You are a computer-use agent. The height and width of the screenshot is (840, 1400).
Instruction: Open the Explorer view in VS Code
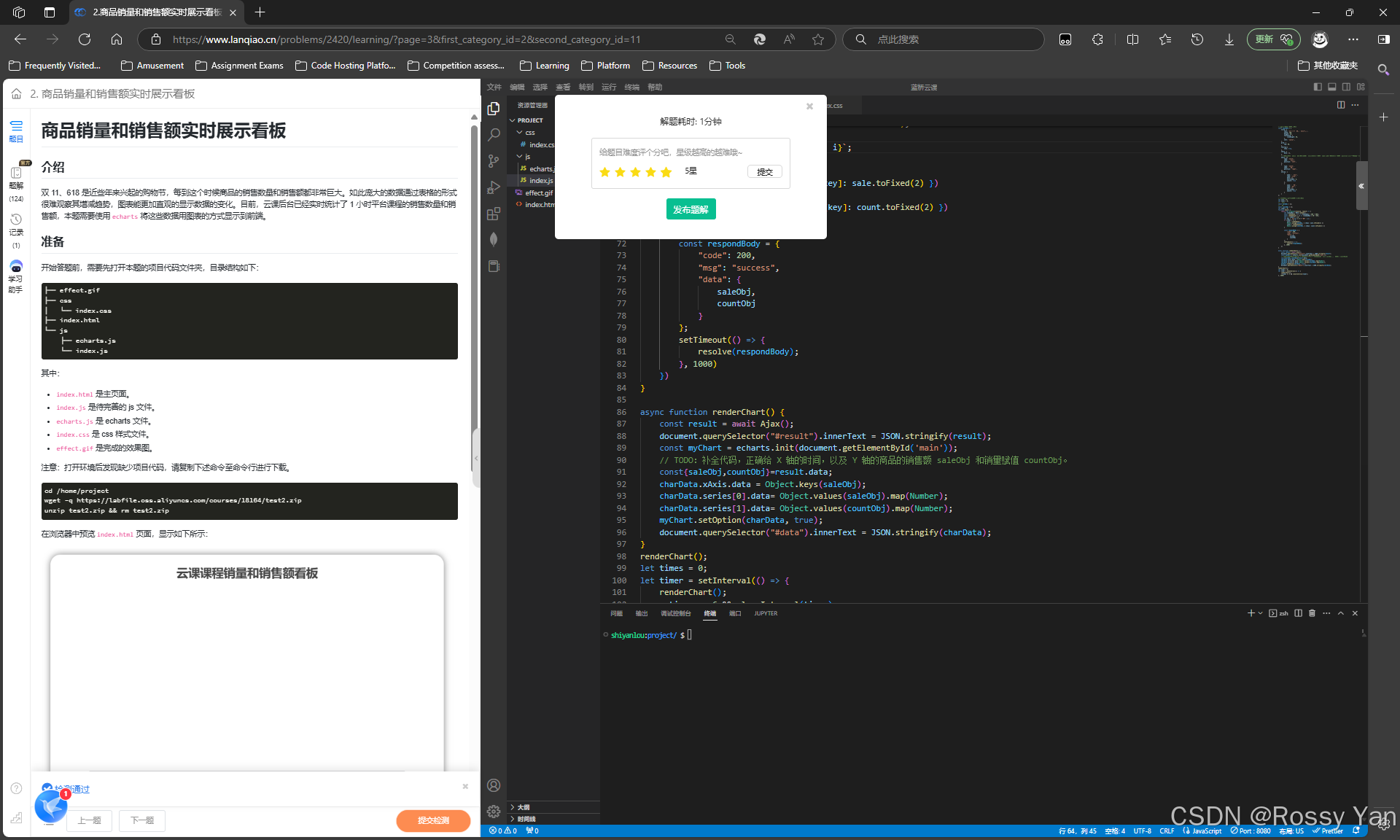click(493, 109)
